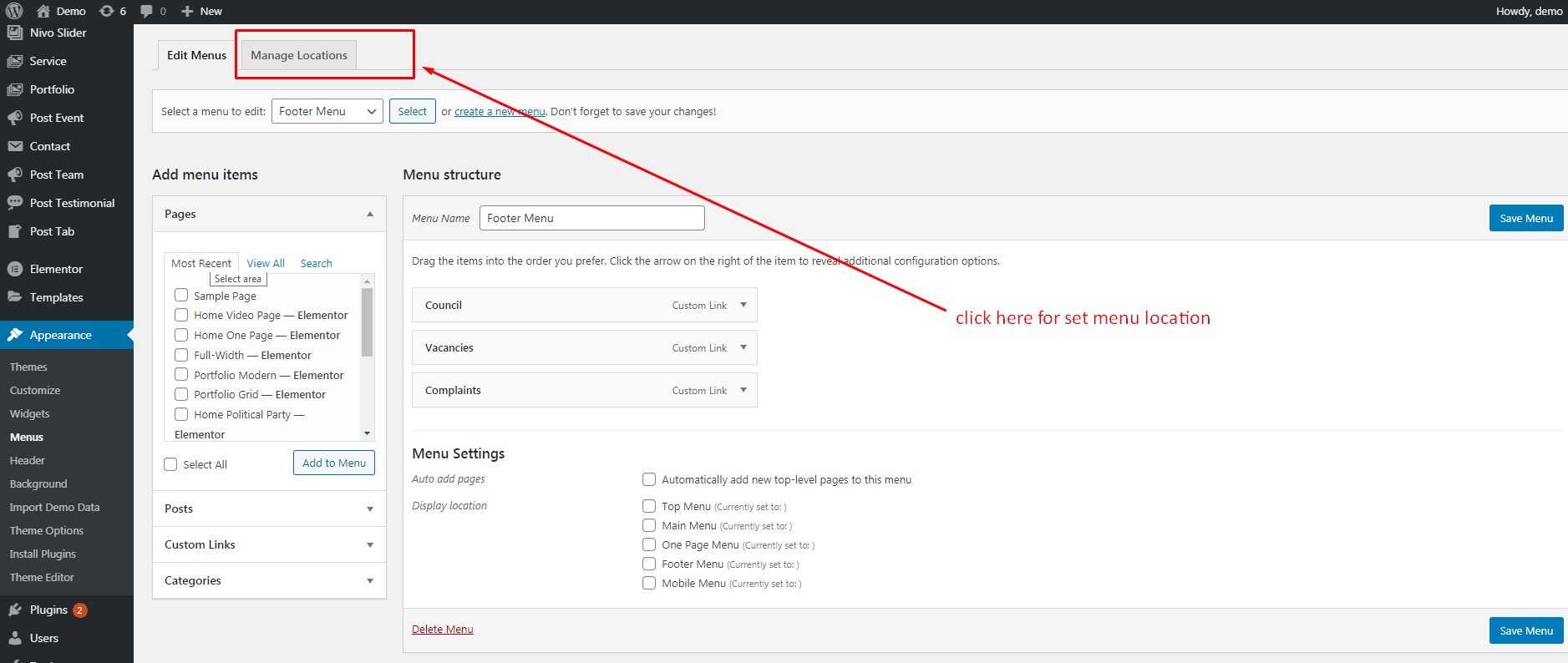
Task: Collapse the Pages panel arrow
Action: [x=370, y=215]
